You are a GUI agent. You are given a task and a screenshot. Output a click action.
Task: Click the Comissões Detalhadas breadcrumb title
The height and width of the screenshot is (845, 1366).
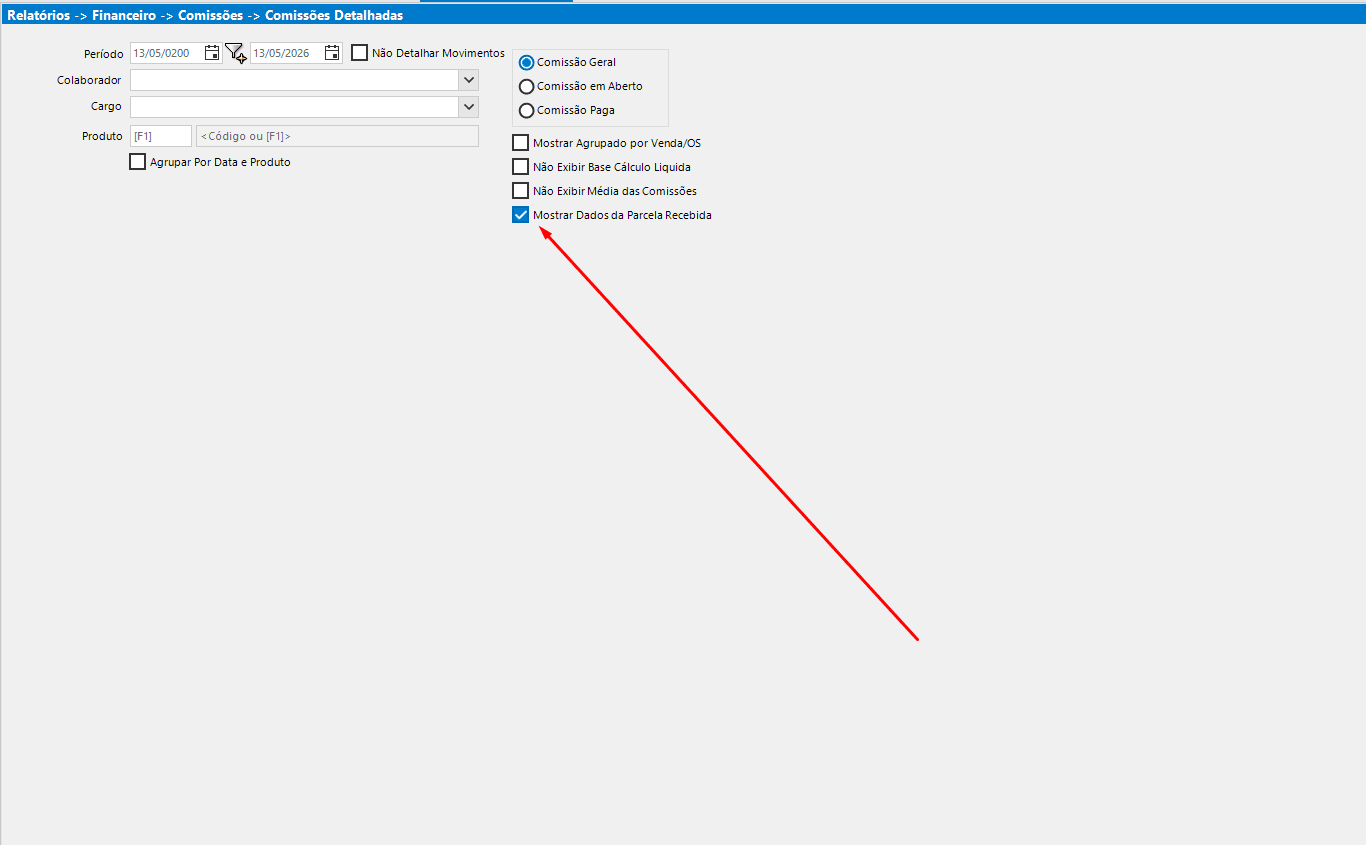click(x=334, y=16)
